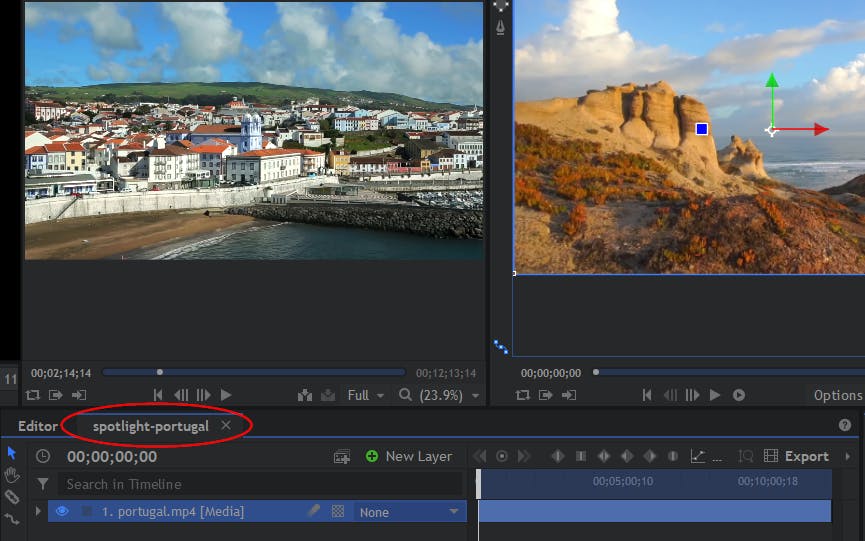Set In point in left Trimmer panel
This screenshot has width=865, height=541.
pos(55,395)
